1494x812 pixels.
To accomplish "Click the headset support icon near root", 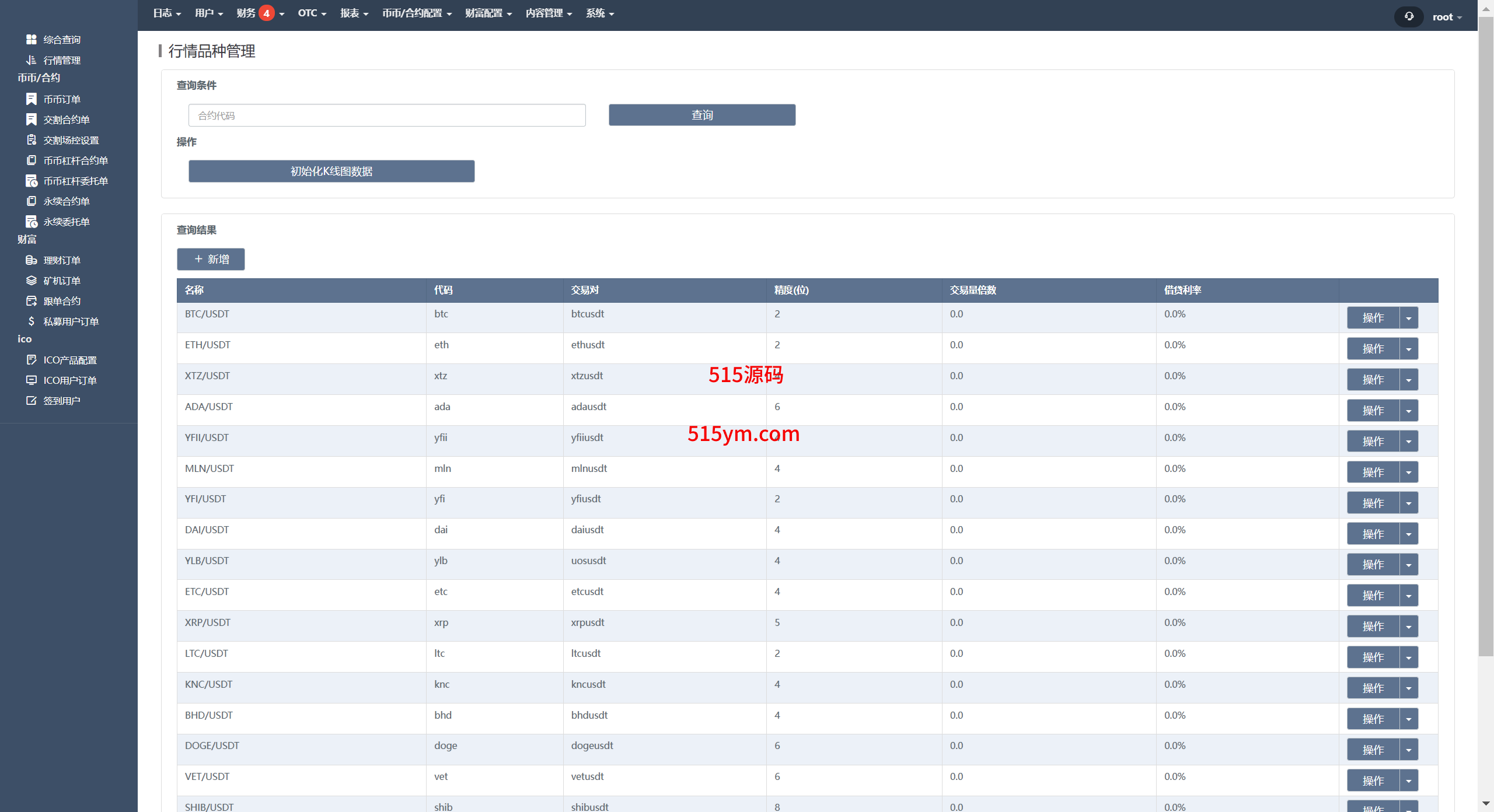I will click(x=1409, y=16).
